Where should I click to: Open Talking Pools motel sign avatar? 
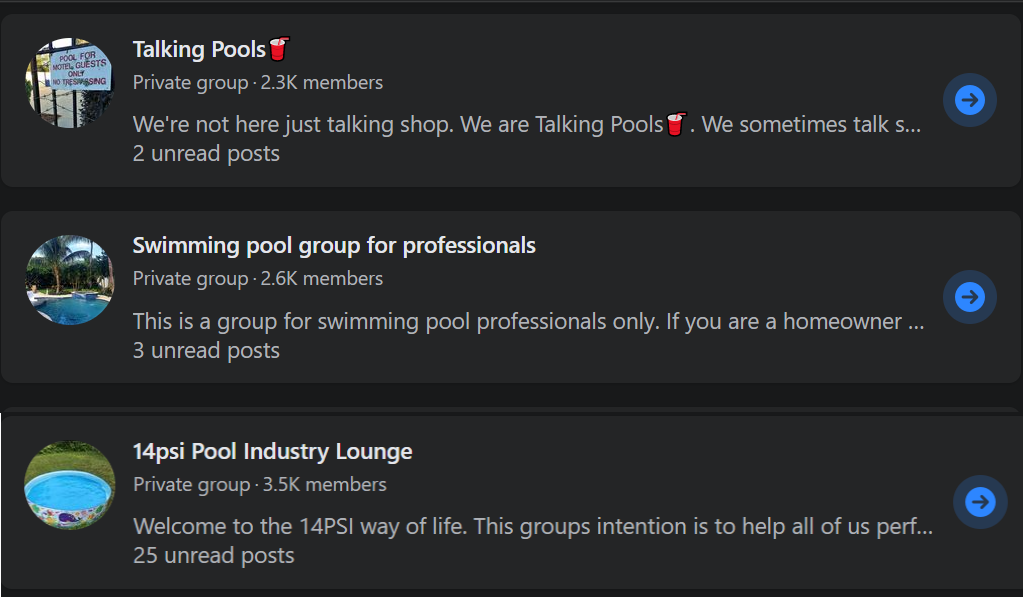point(70,83)
